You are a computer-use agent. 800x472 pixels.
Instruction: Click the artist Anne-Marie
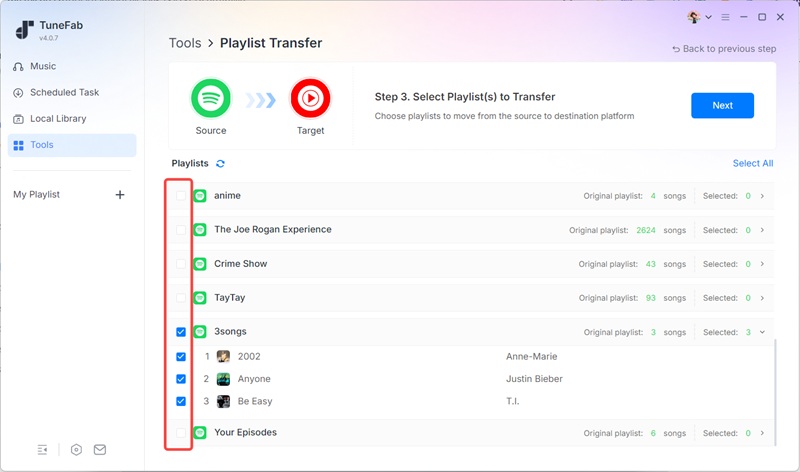(532, 357)
